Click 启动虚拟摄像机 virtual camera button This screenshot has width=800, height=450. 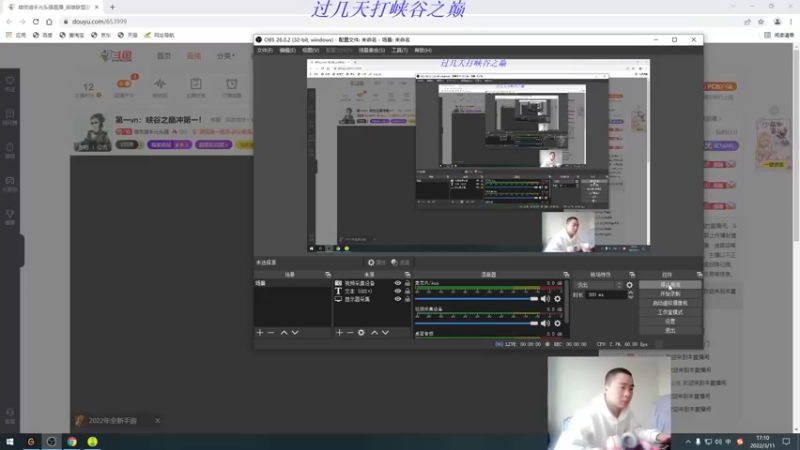click(670, 303)
